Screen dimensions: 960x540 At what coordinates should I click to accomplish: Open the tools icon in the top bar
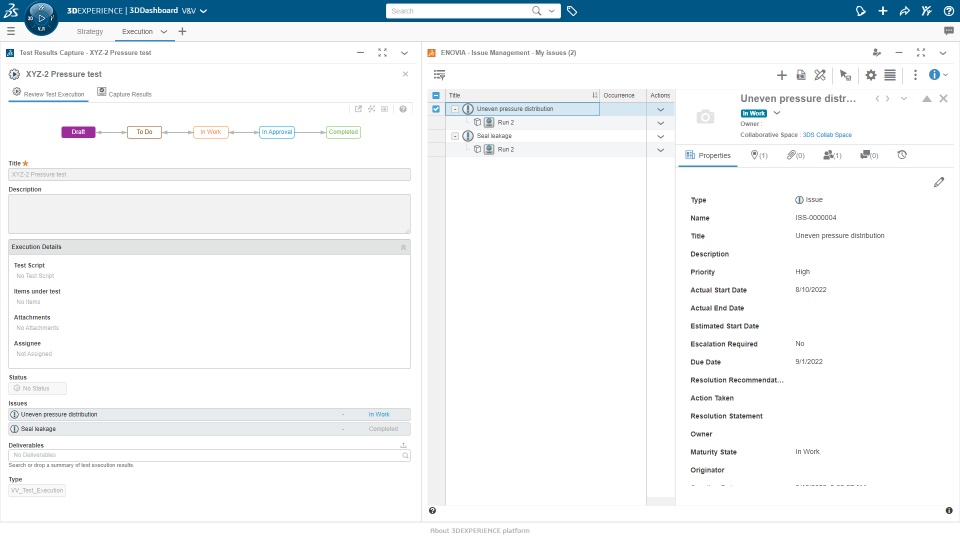(926, 11)
